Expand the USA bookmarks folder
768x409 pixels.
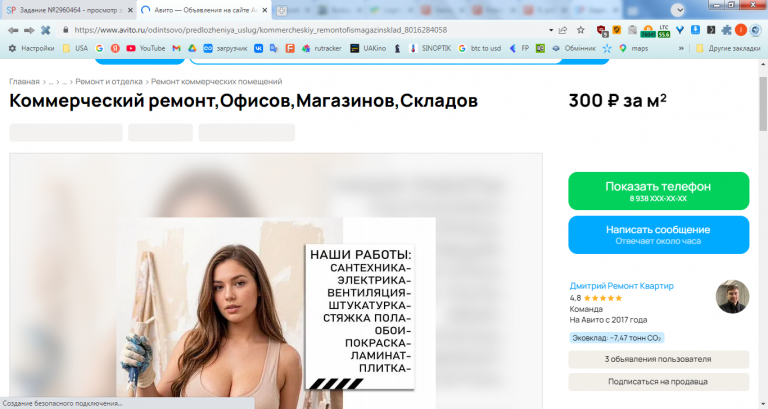pyautogui.click(x=75, y=48)
